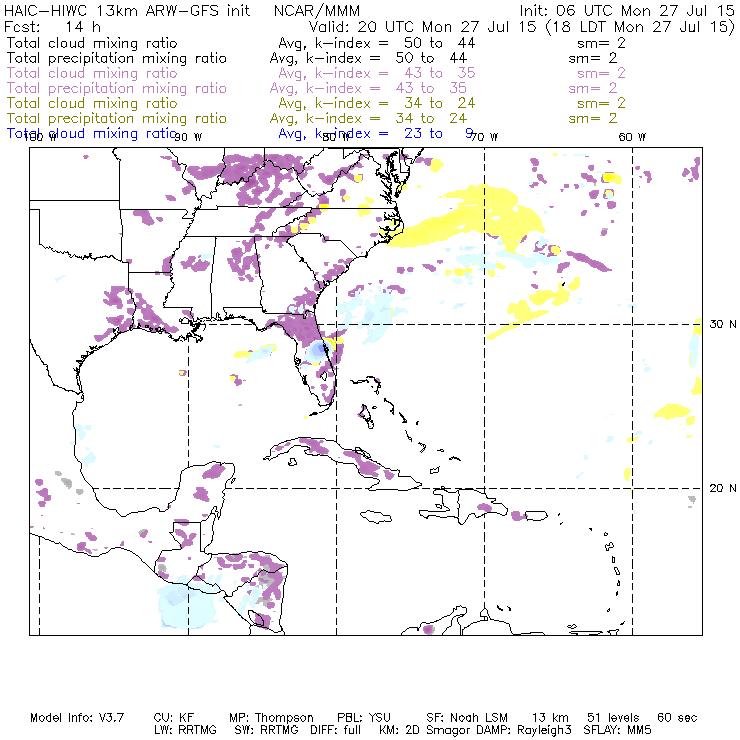Image resolution: width=740 pixels, height=740 pixels.
Task: Click the dark blue cloud patch over northeast Florida
Action: pyautogui.click(x=319, y=350)
